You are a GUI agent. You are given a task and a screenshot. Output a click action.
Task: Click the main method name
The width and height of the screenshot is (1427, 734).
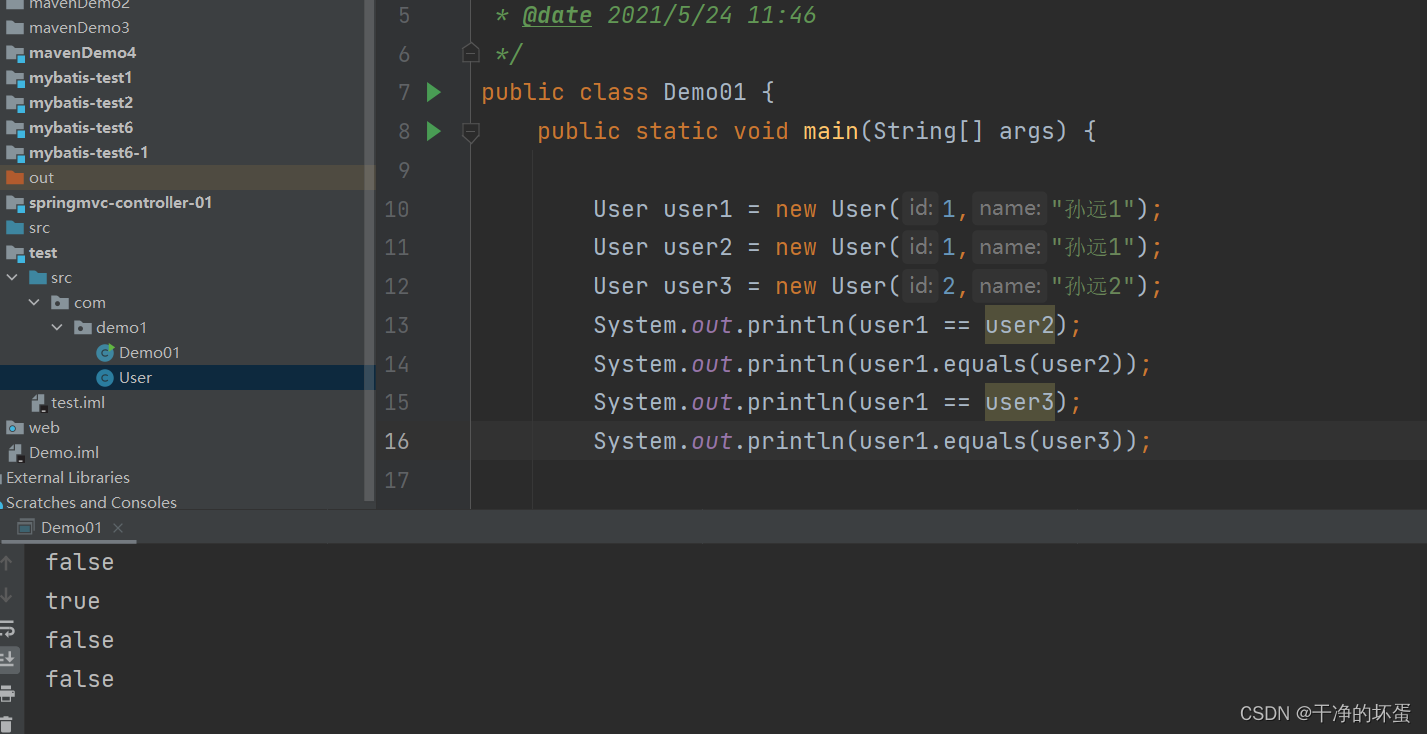[x=831, y=131]
